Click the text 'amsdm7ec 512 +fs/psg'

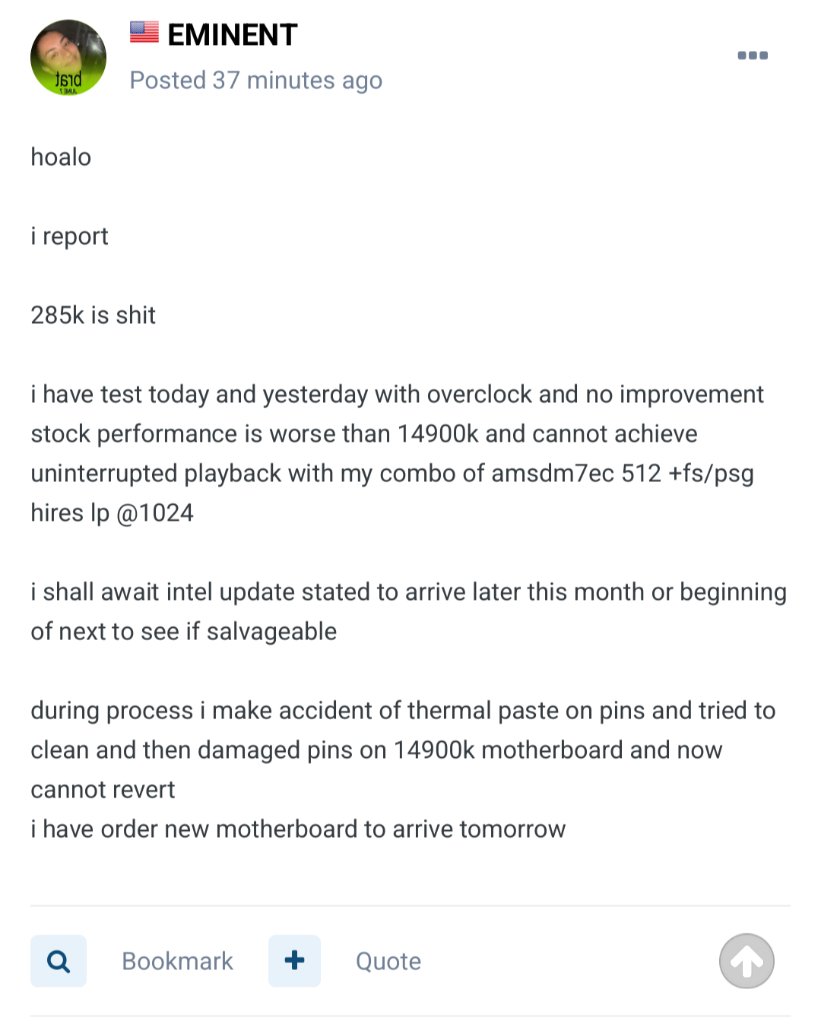click(622, 473)
